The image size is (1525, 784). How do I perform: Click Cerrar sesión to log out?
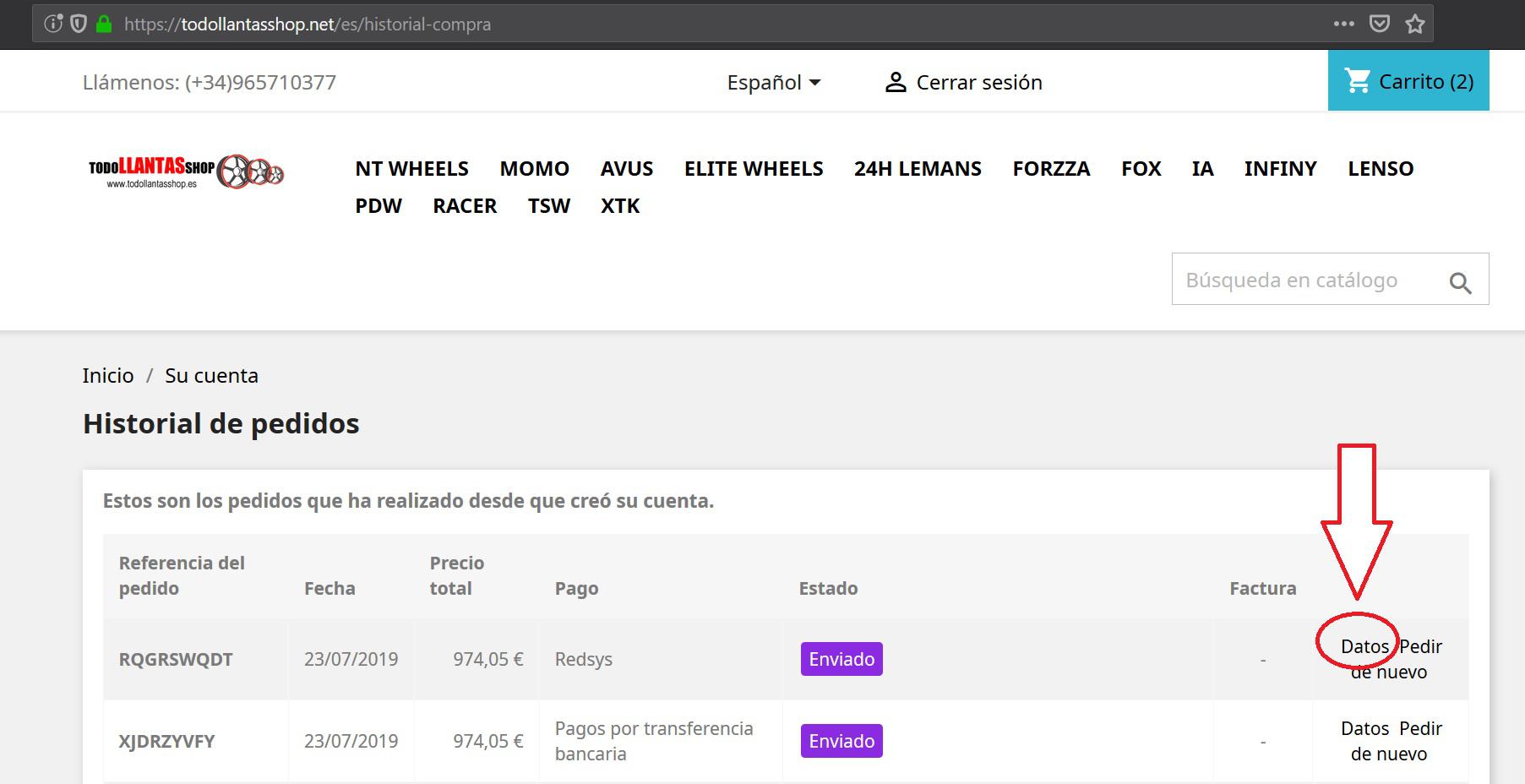(963, 82)
